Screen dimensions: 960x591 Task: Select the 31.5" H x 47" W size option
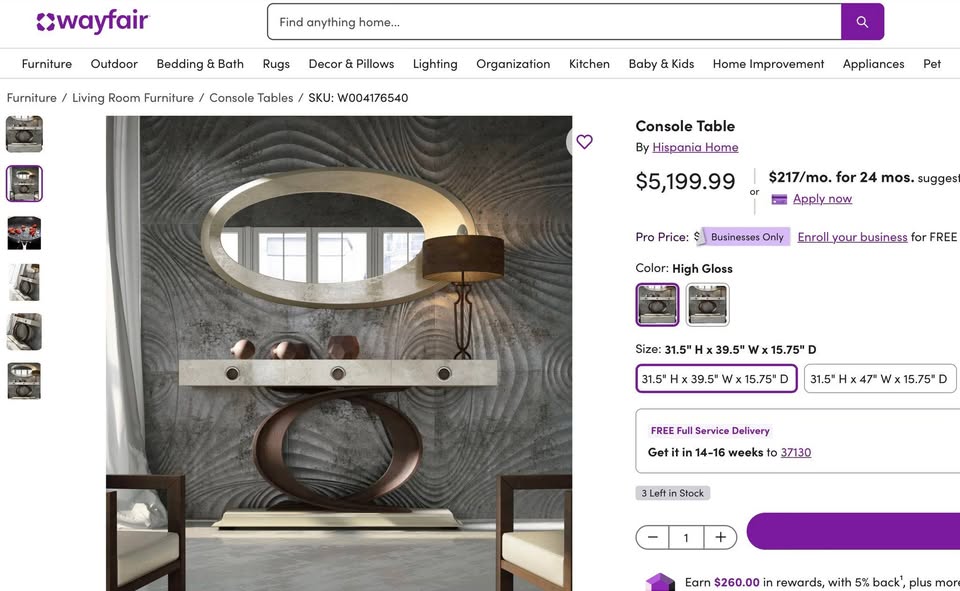click(879, 379)
